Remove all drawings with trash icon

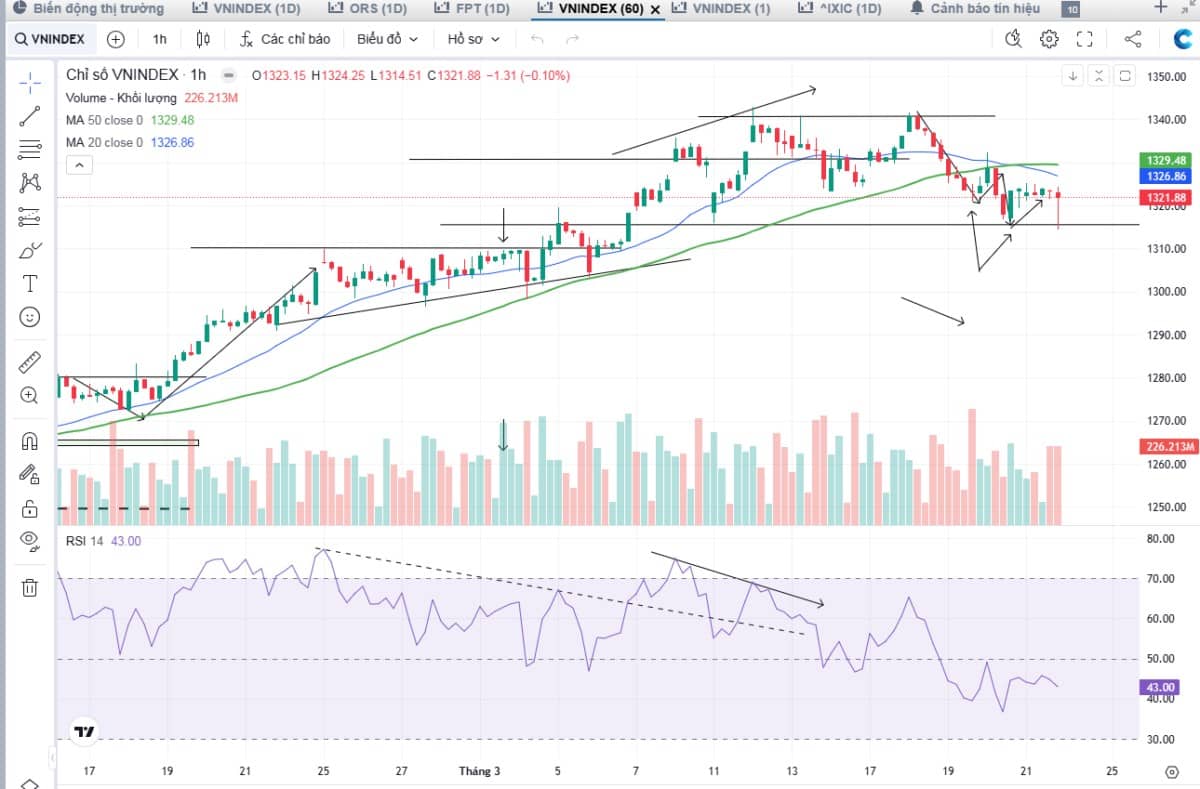30,587
